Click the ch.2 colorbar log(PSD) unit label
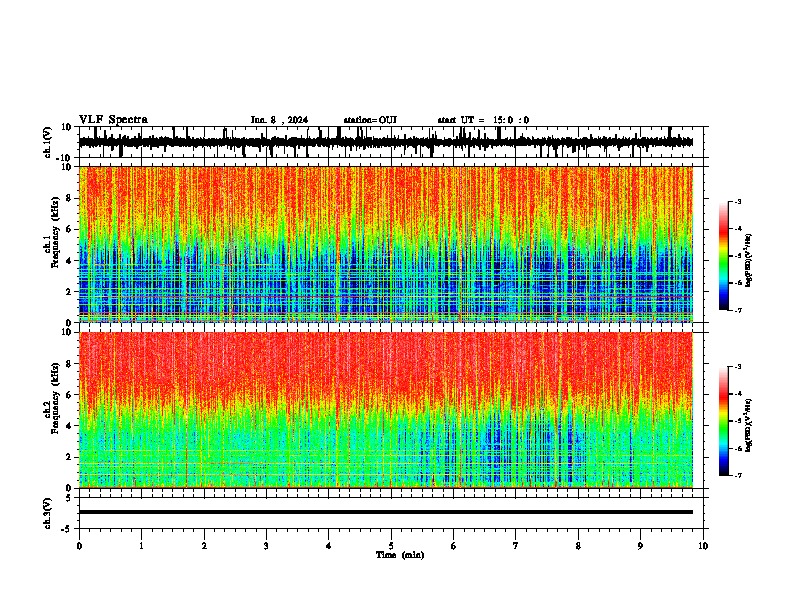 click(x=749, y=425)
